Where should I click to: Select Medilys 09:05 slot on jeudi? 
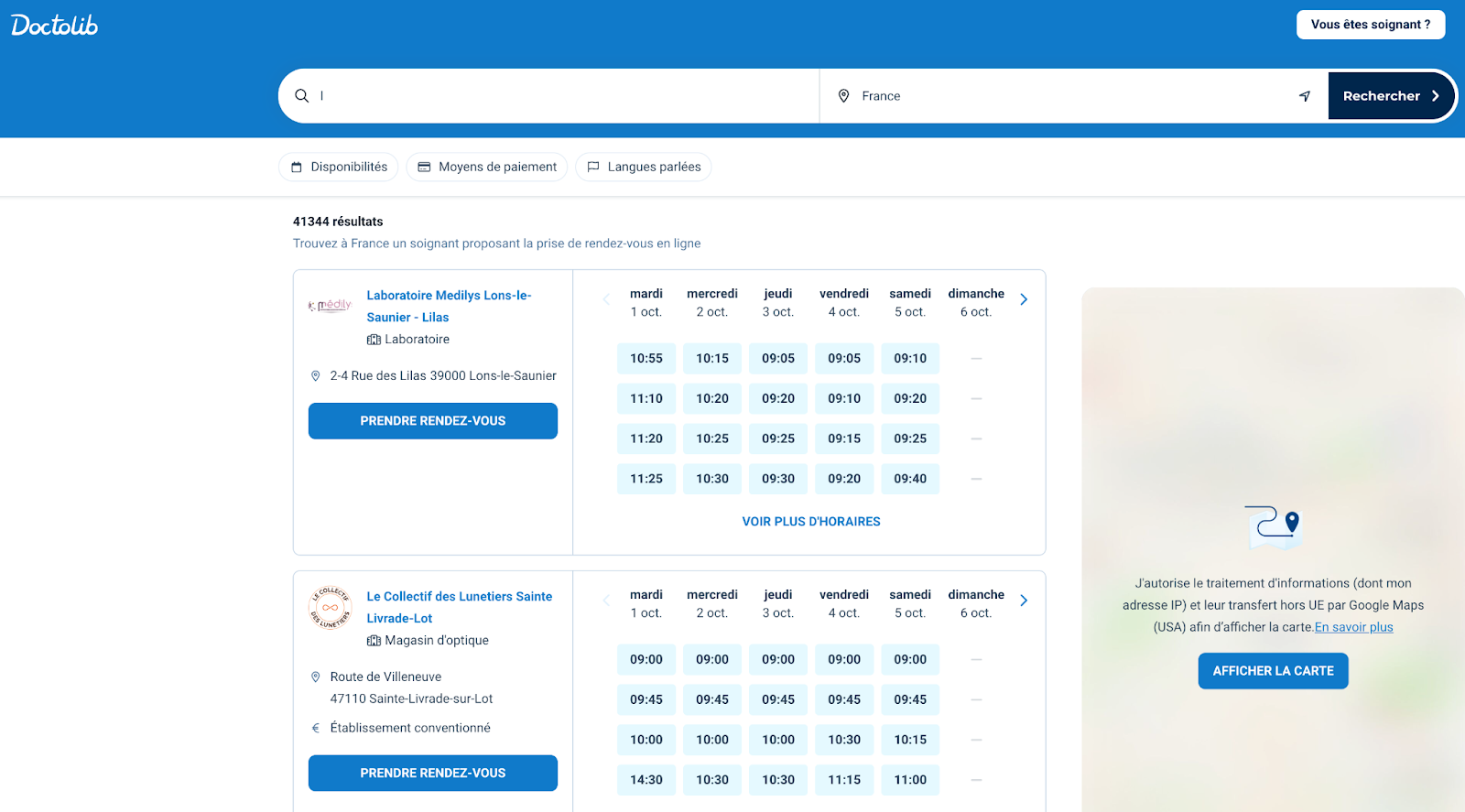[778, 359]
